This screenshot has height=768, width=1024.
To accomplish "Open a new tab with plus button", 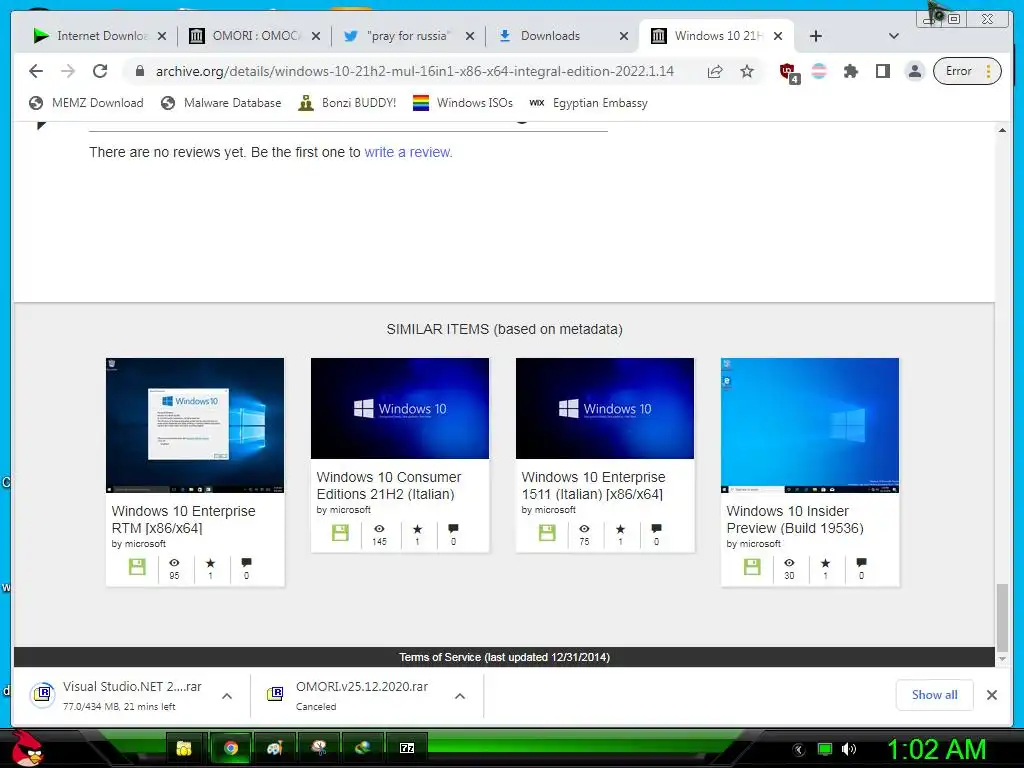I will coord(816,36).
